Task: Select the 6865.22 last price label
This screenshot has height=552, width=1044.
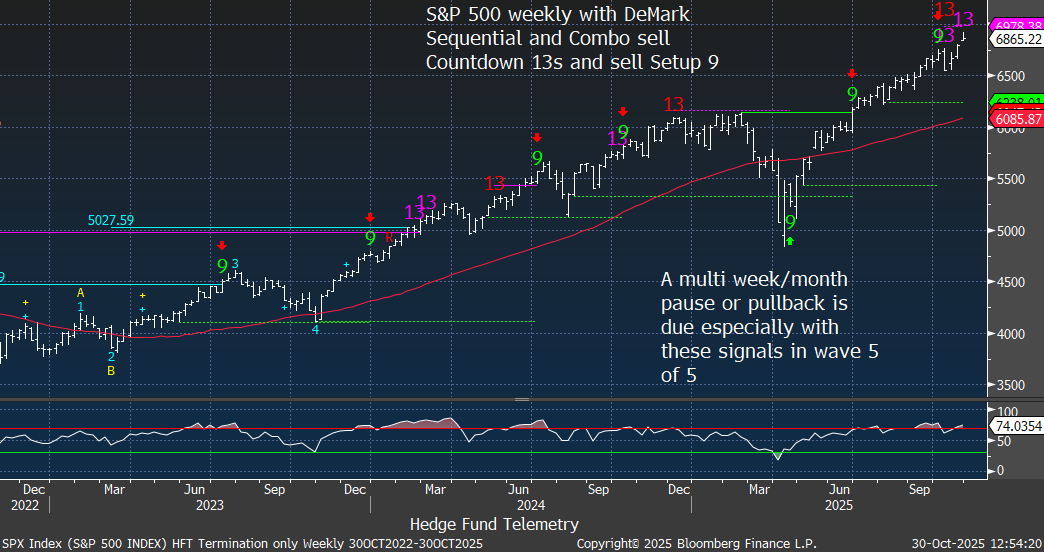Action: [1016, 39]
